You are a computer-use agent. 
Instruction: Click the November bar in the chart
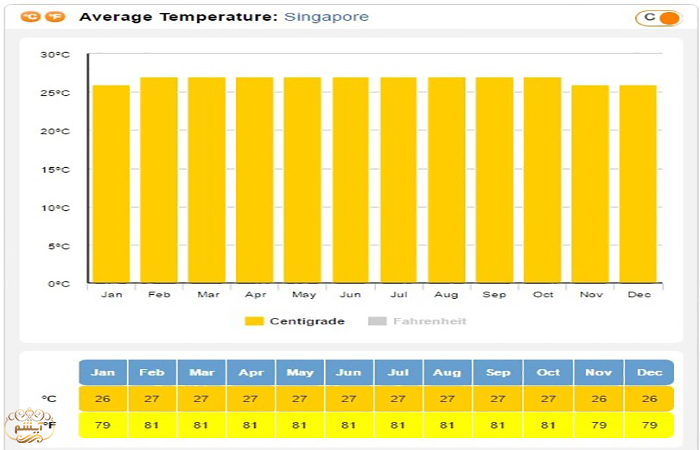[x=590, y=184]
